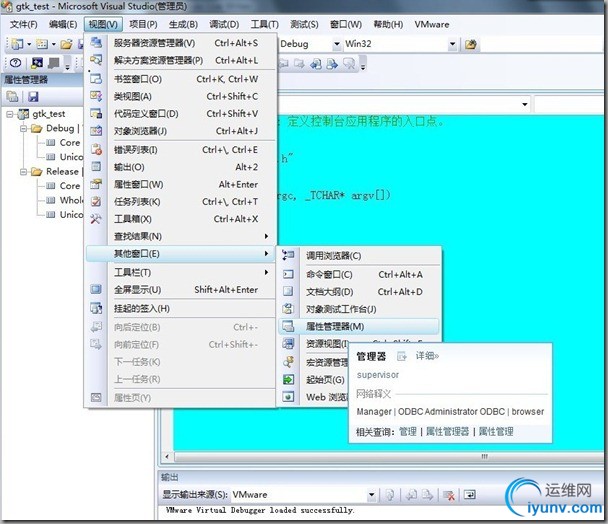The width and height of the screenshot is (608, 524).
Task: Click 对象测试工作台(J) in submenu
Action: pyautogui.click(x=359, y=309)
